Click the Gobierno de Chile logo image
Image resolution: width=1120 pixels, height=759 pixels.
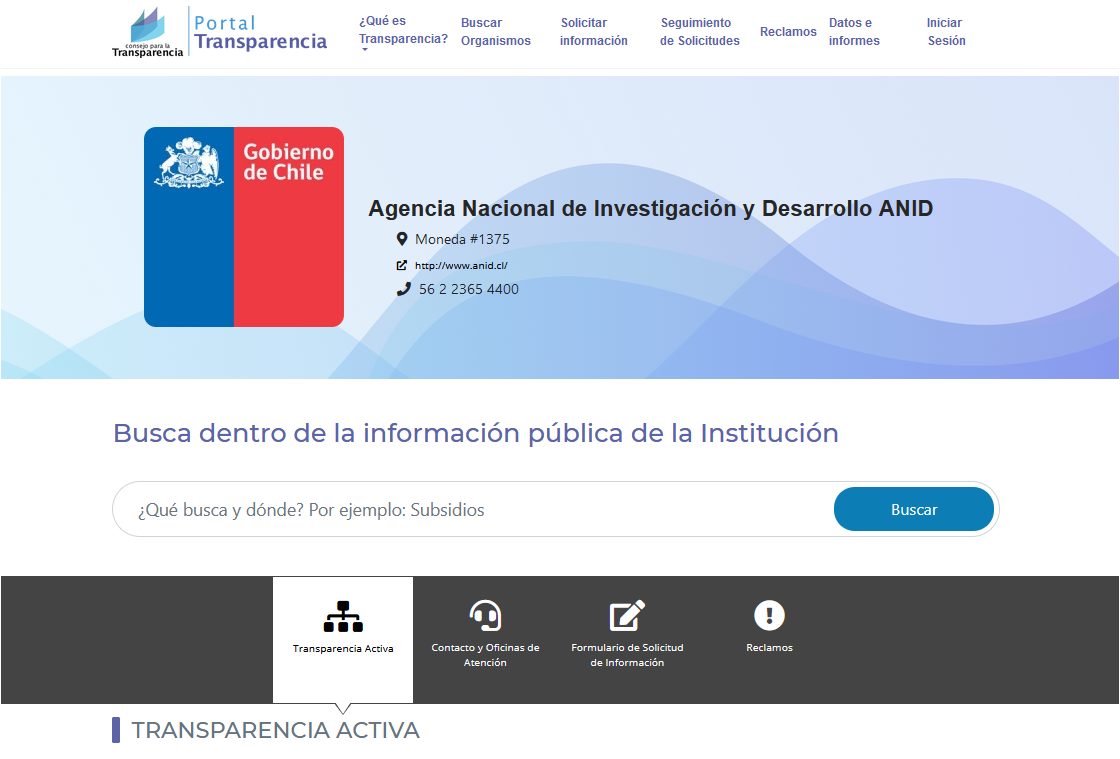(244, 227)
